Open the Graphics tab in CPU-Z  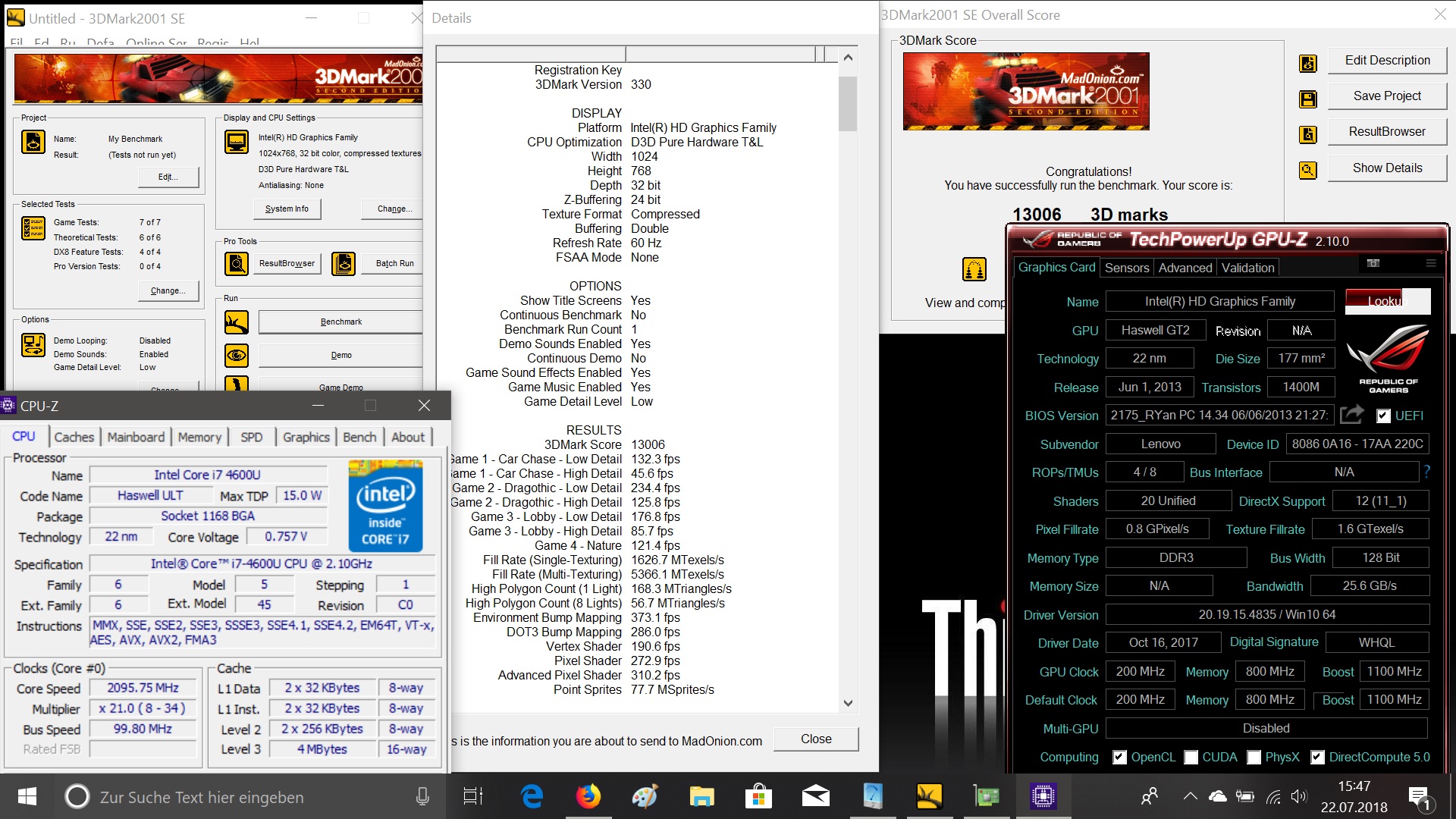point(306,437)
